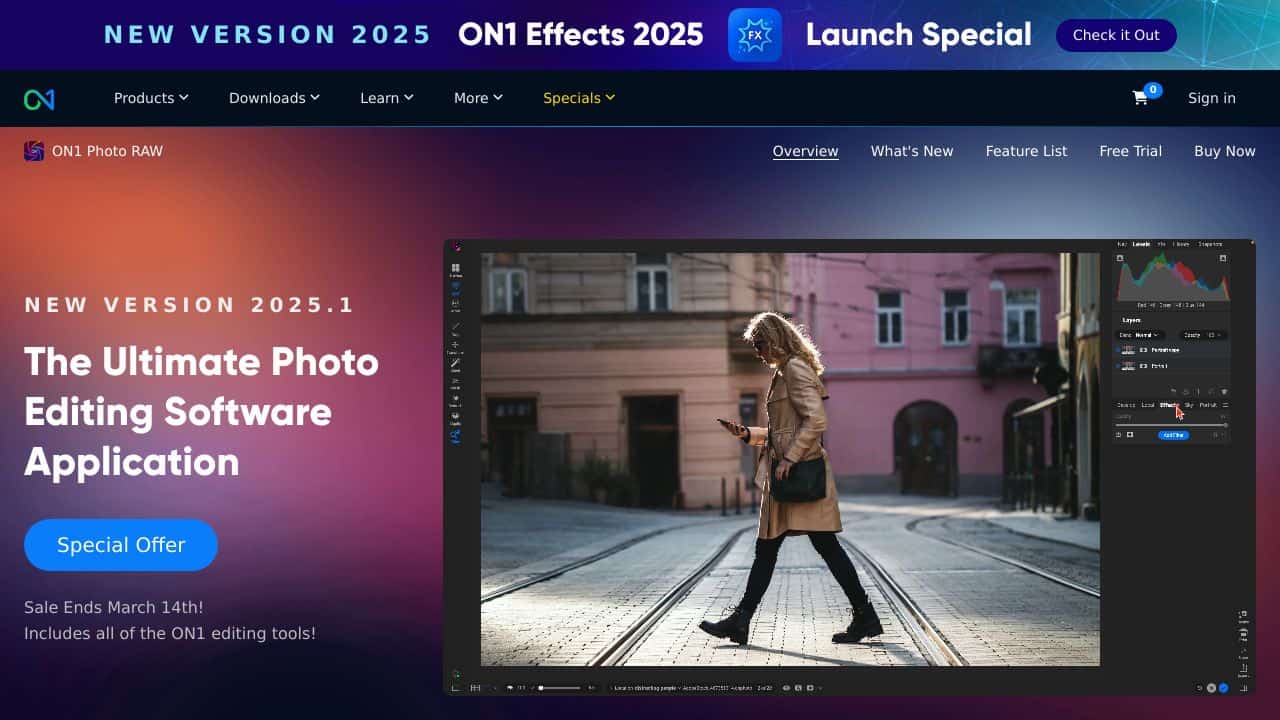Click the "Sale Ends March 14th!" text
This screenshot has width=1280, height=720.
pos(114,607)
